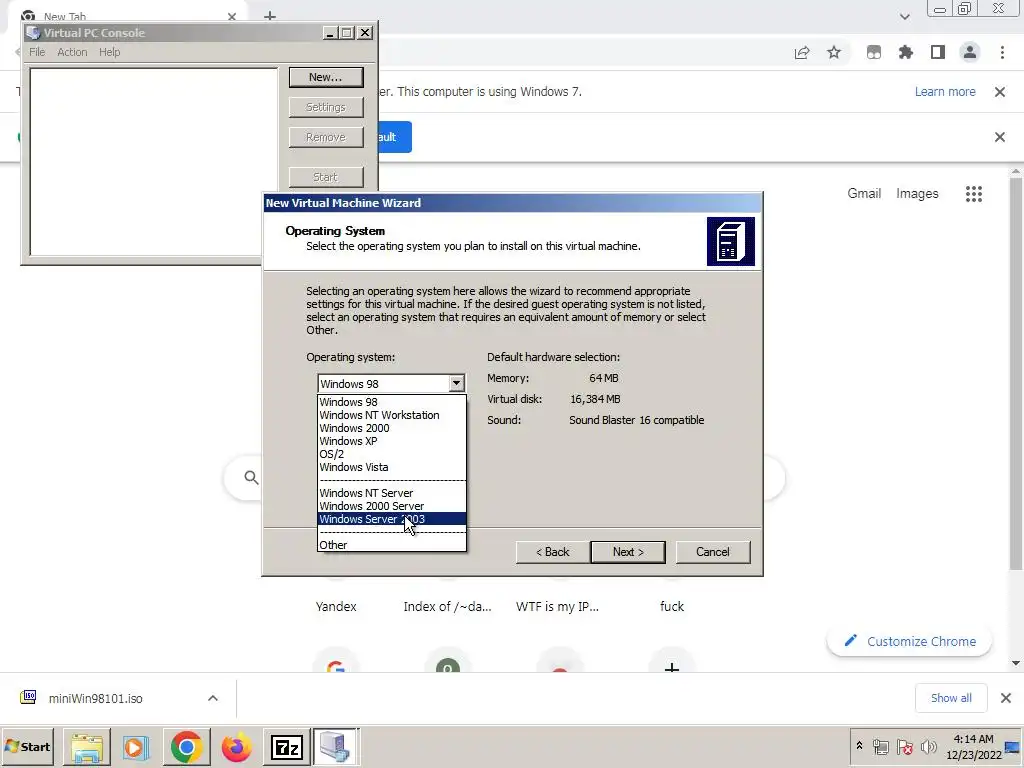Screen dimensions: 1024x768
Task: Open Images link
Action: point(917,193)
